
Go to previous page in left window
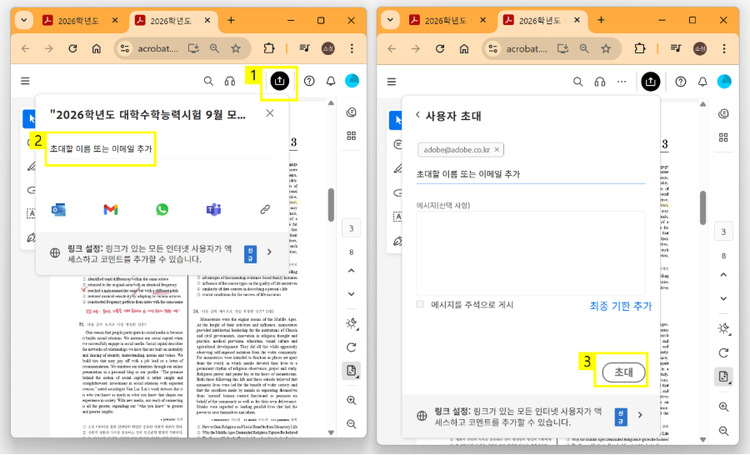click(352, 271)
